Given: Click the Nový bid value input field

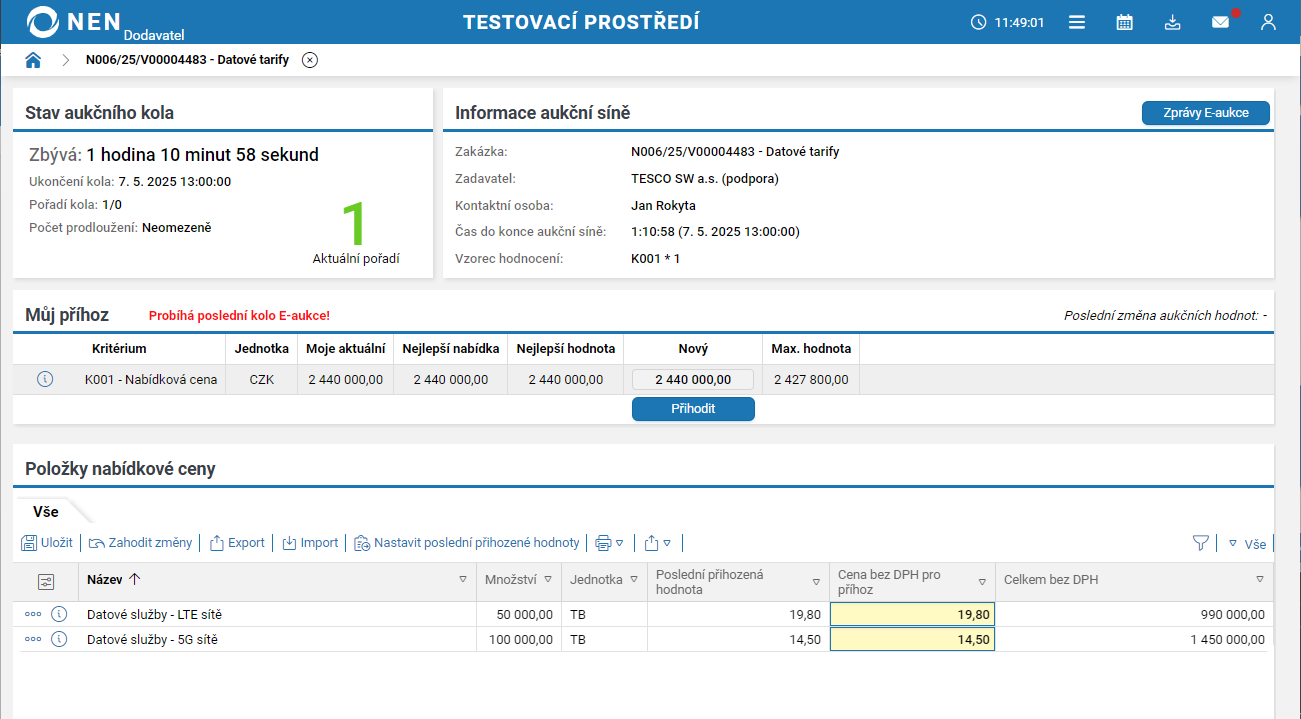Looking at the screenshot, I should click(693, 380).
